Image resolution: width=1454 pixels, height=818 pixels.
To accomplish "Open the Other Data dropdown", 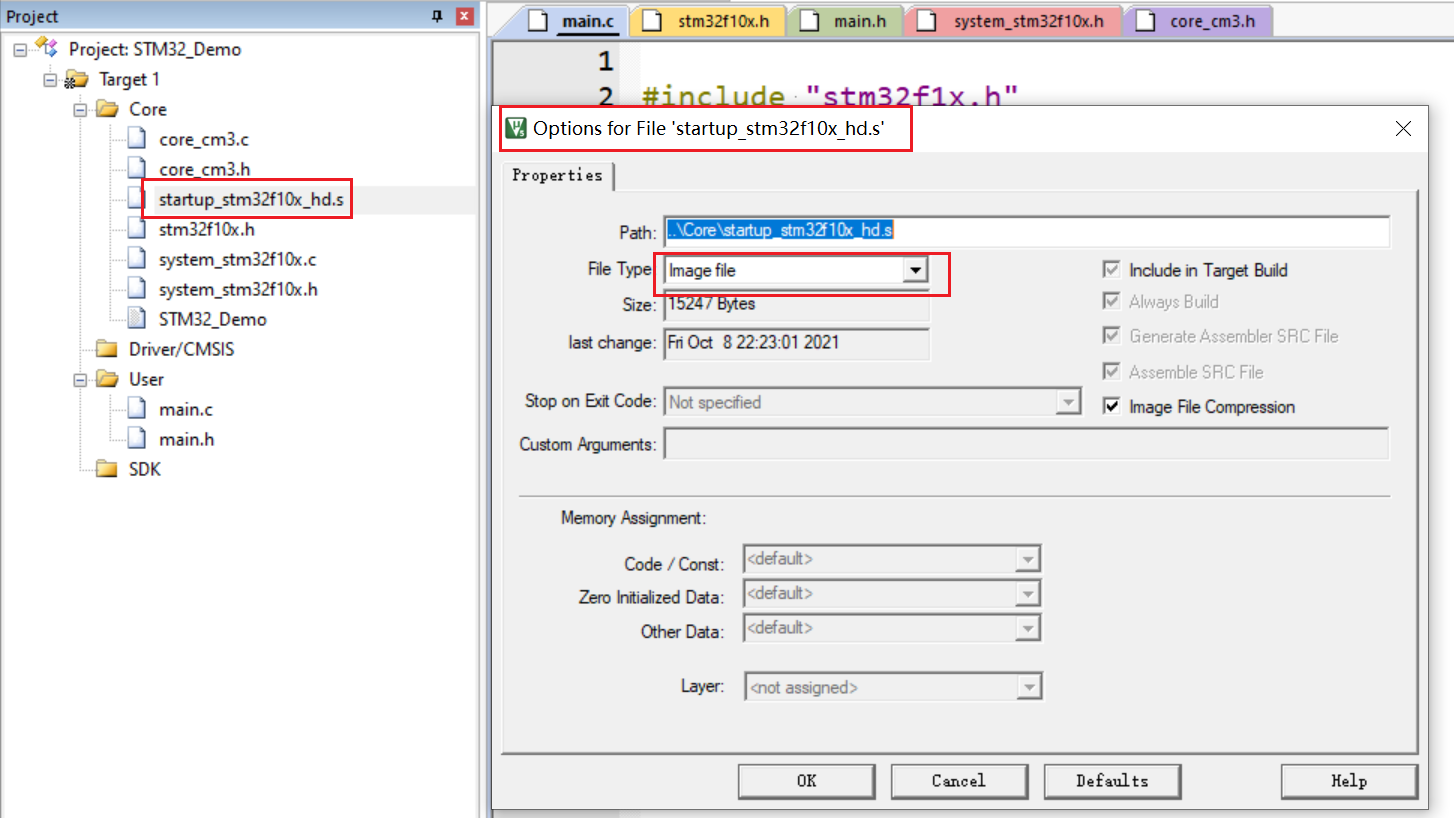I will click(1028, 628).
